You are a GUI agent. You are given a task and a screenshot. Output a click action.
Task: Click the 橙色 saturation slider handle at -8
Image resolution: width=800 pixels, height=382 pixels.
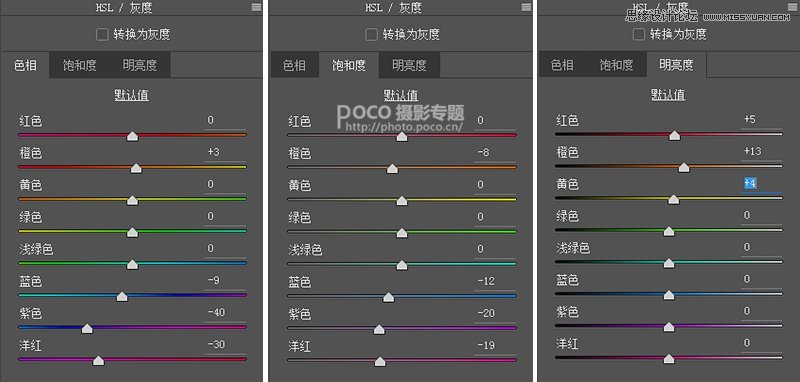392,169
